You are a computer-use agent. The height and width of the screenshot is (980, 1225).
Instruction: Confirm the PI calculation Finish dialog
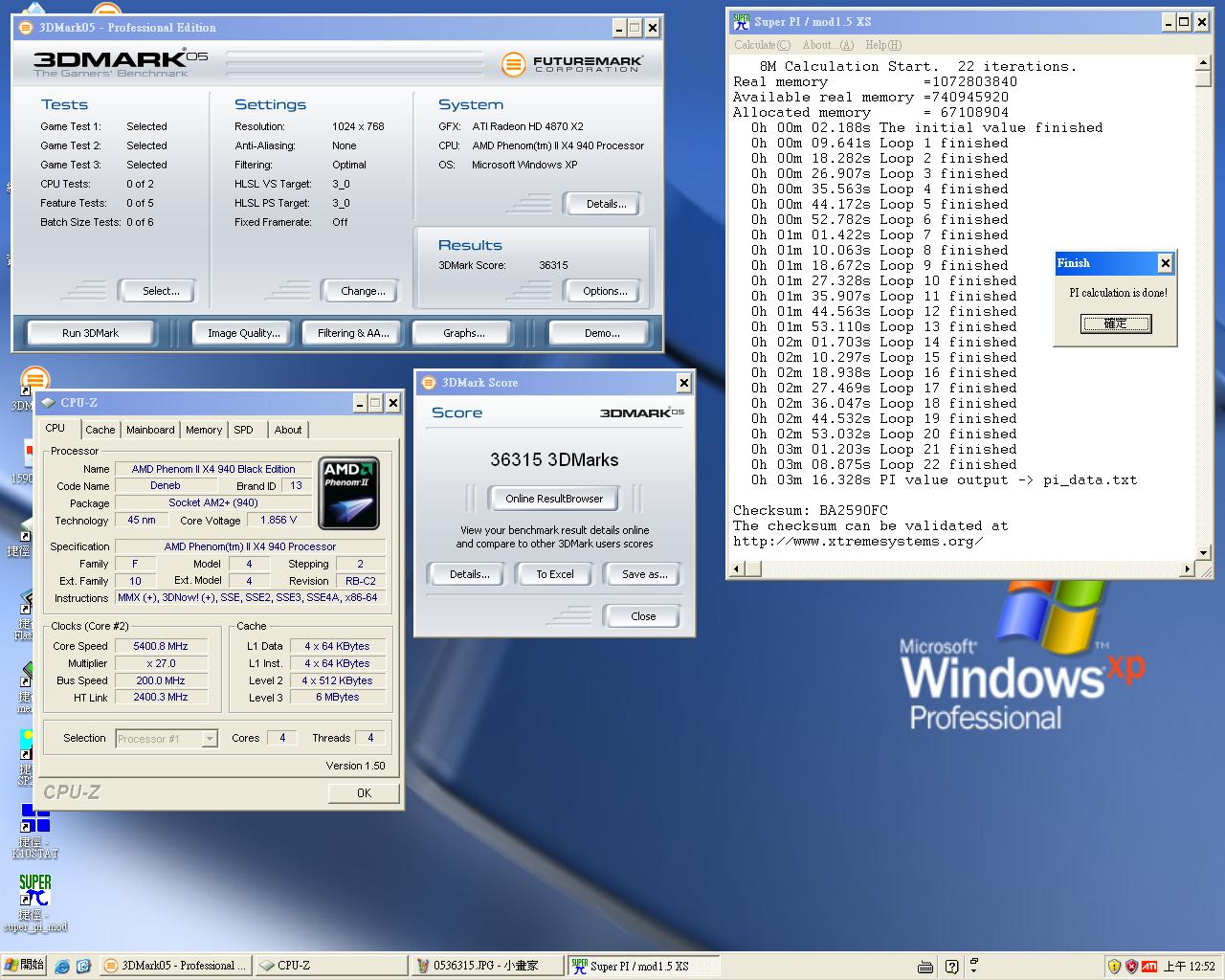[1116, 323]
